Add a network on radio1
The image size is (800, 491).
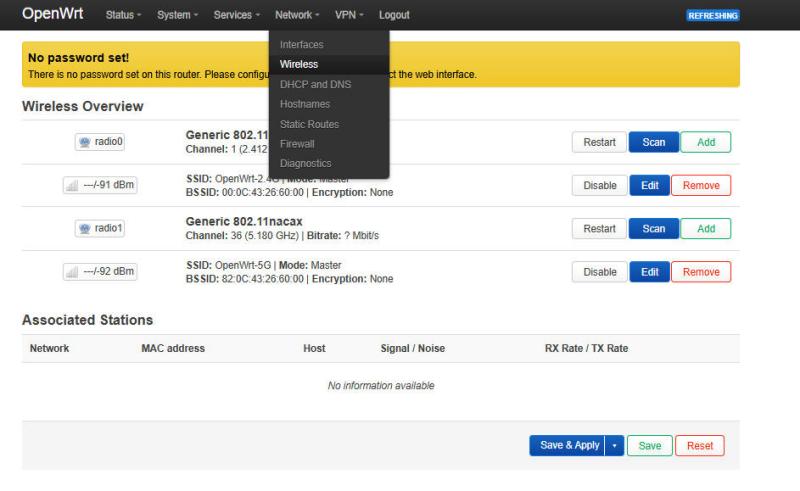point(706,229)
